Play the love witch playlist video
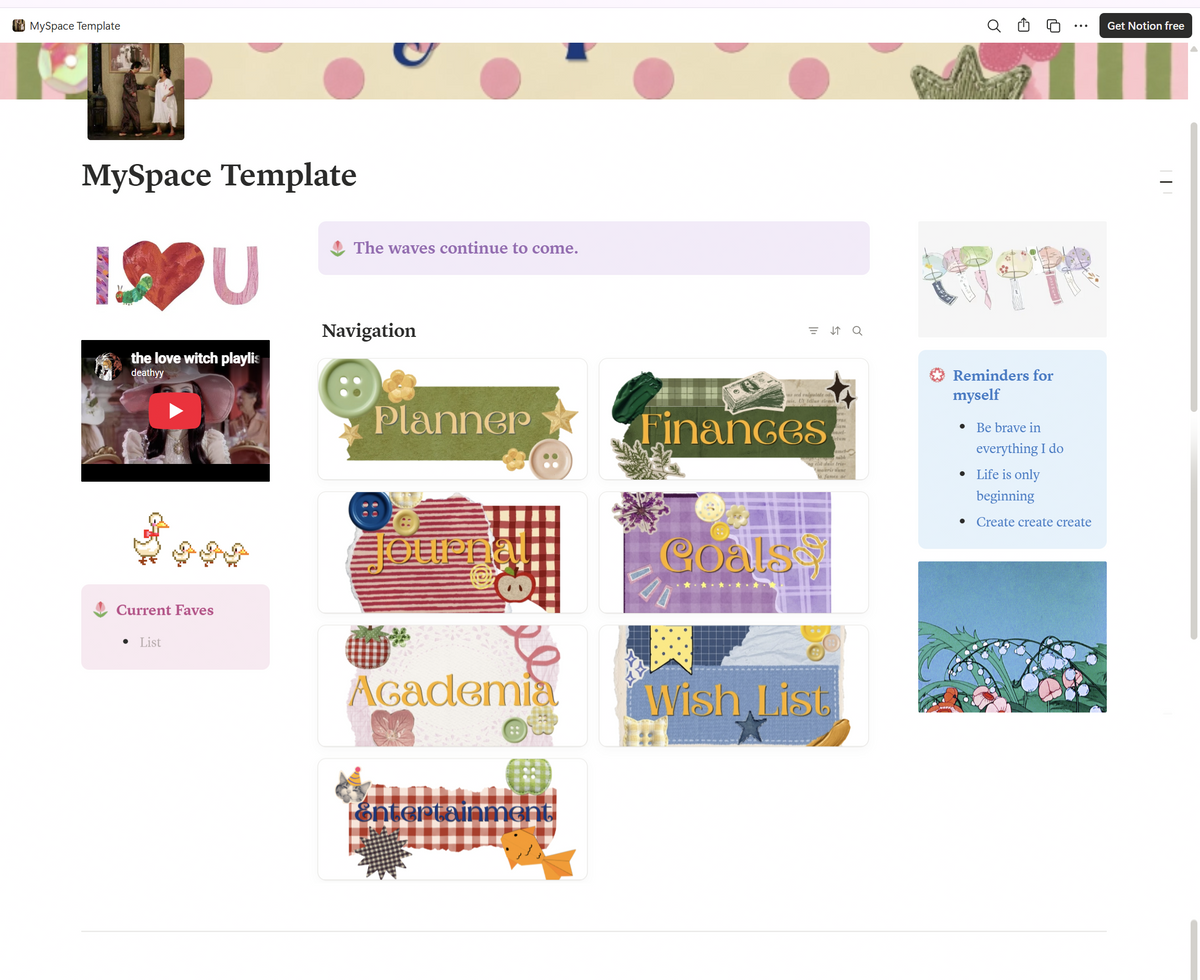 click(175, 410)
